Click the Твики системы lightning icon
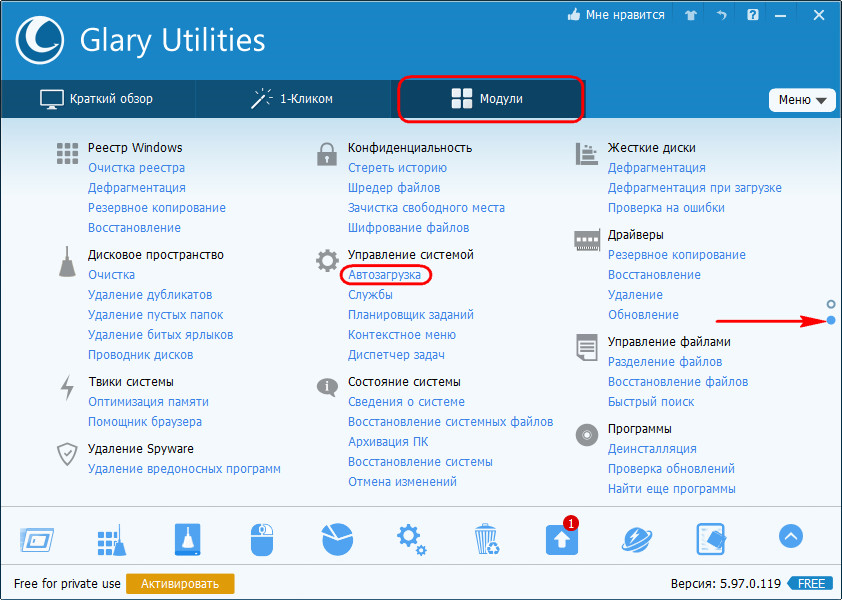The width and height of the screenshot is (842, 600). (67, 387)
